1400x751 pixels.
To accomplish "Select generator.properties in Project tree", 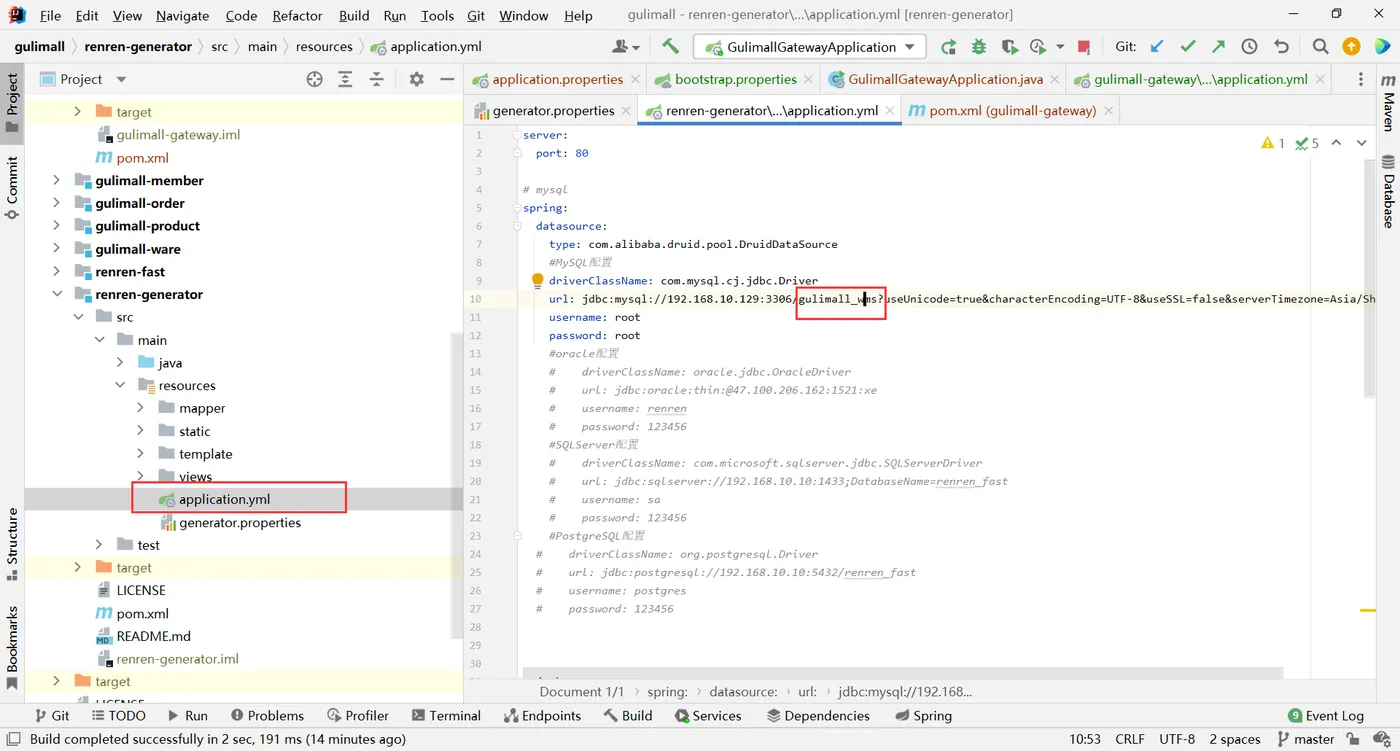I will [x=240, y=522].
